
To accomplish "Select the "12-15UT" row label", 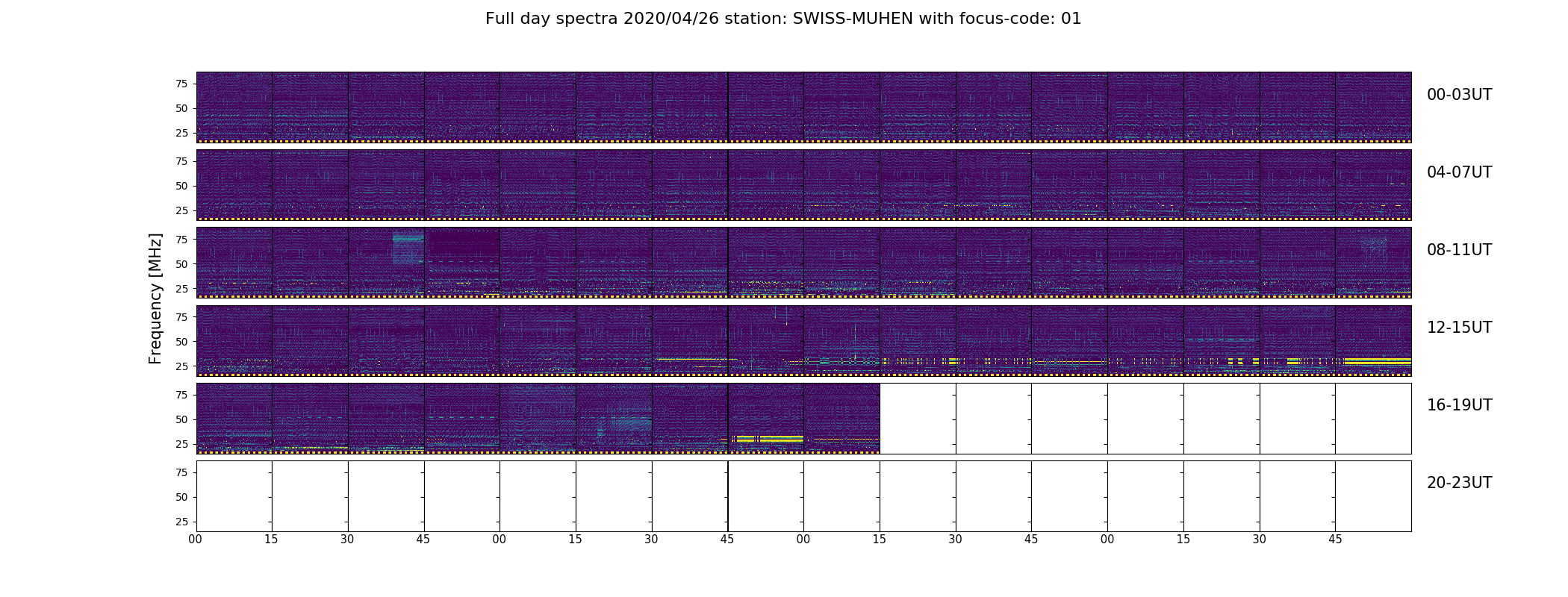I will tap(1459, 328).
